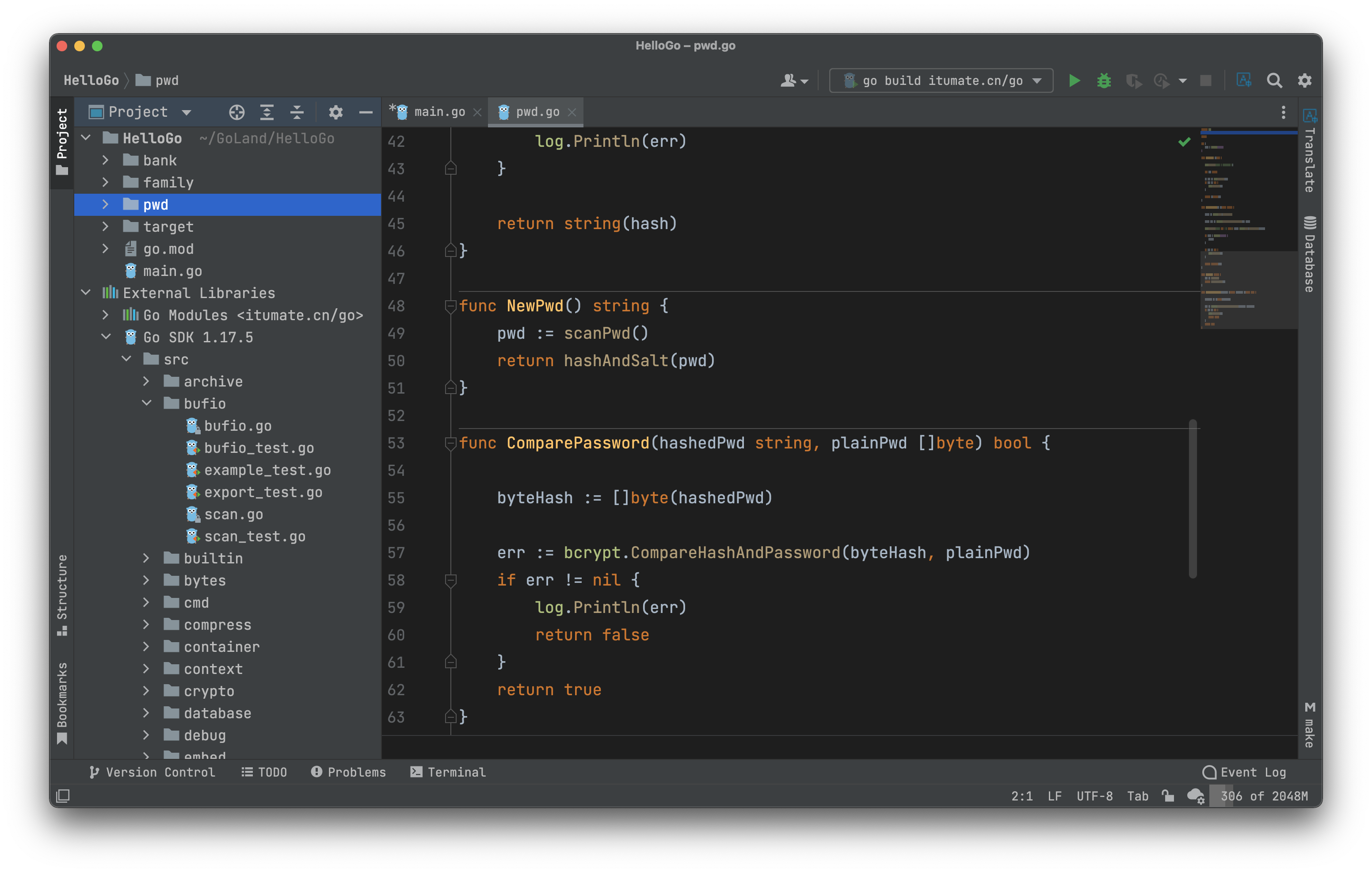Open the Terminal tool window
This screenshot has height=873, width=1372.
click(x=448, y=772)
